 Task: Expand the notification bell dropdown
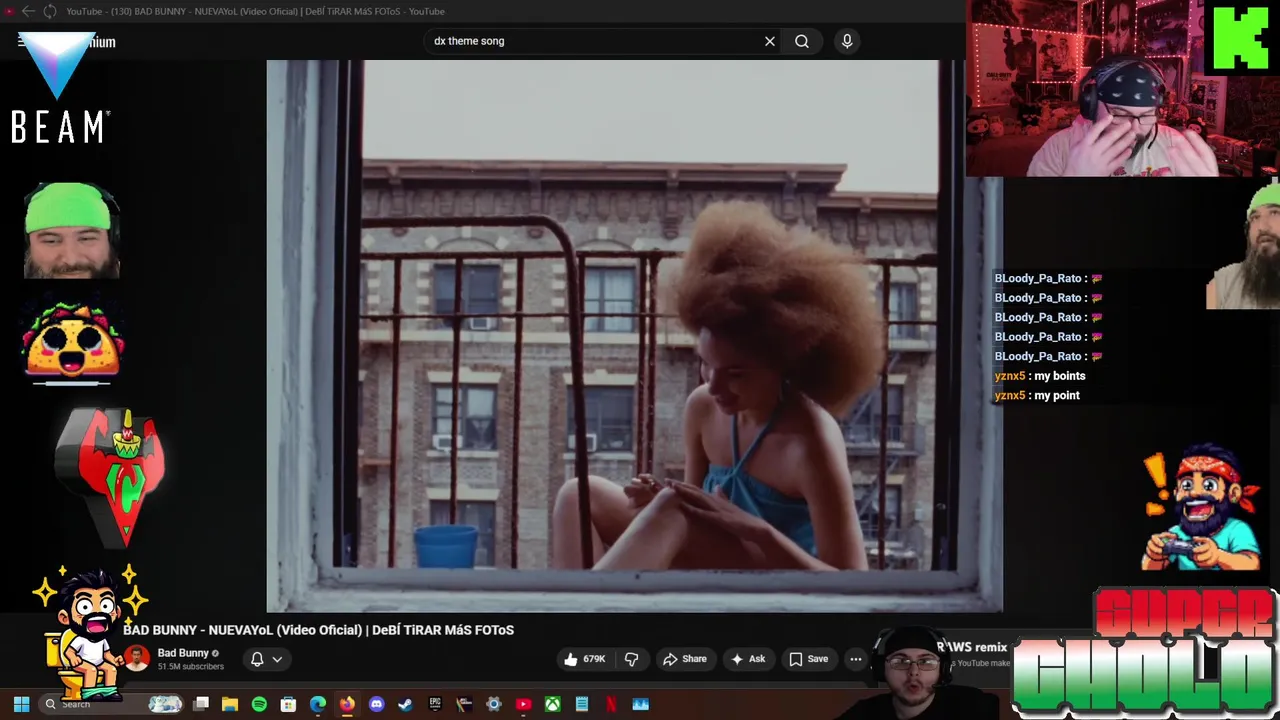pyautogui.click(x=266, y=659)
